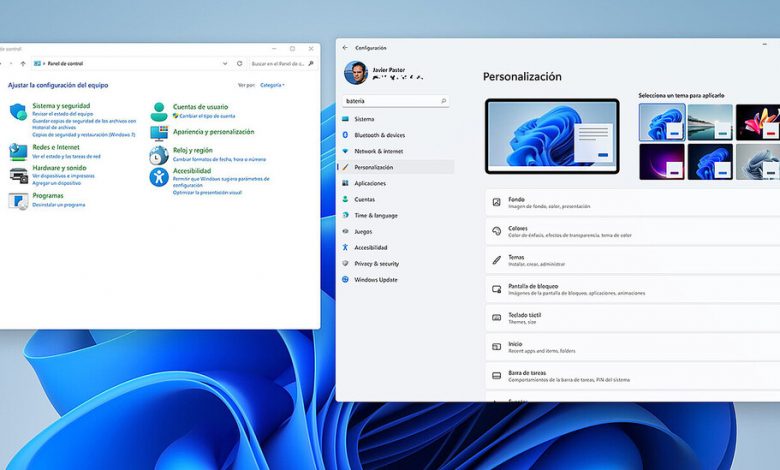Screen dimensions: 780x470
Task: Click the Windows Update sidebar icon
Action: [x=345, y=280]
